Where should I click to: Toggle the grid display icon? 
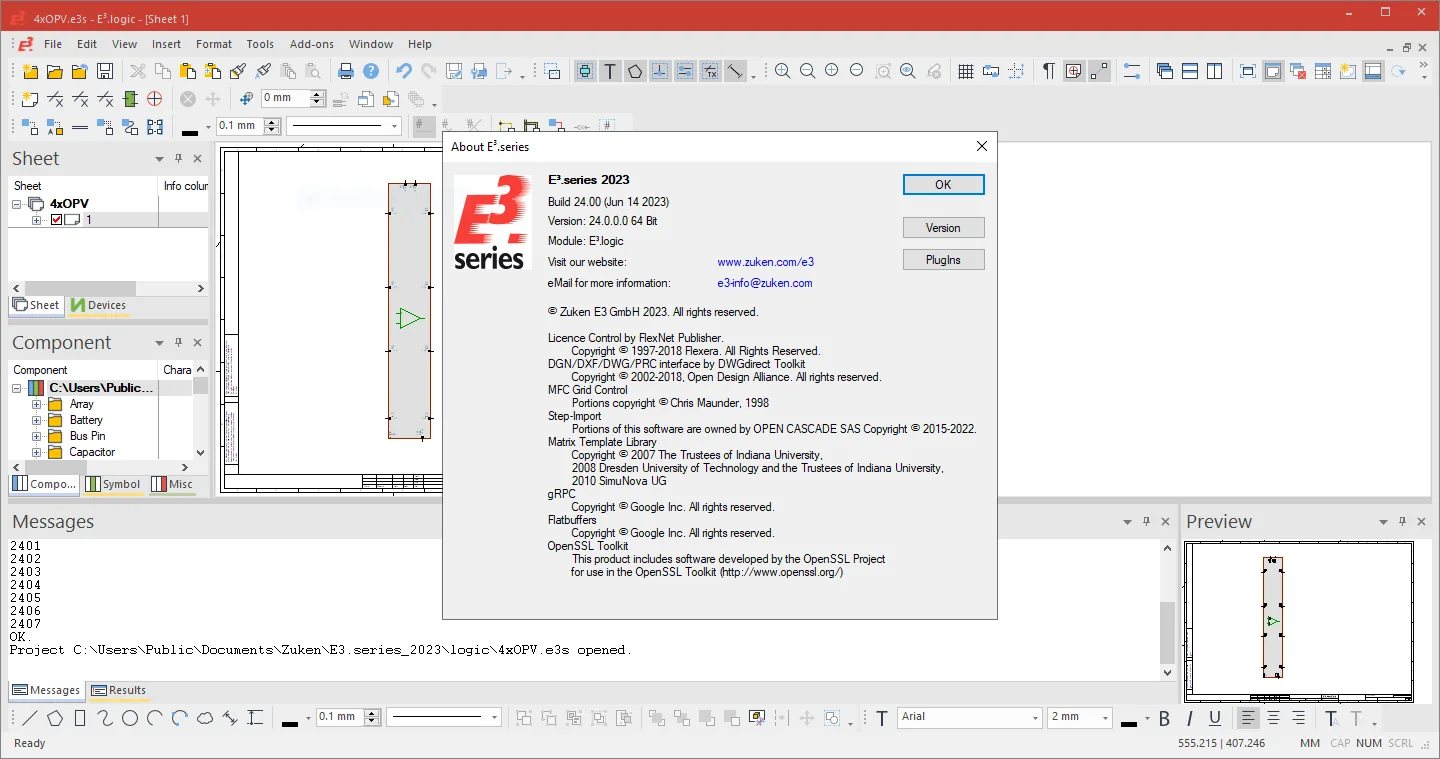pyautogui.click(x=966, y=71)
